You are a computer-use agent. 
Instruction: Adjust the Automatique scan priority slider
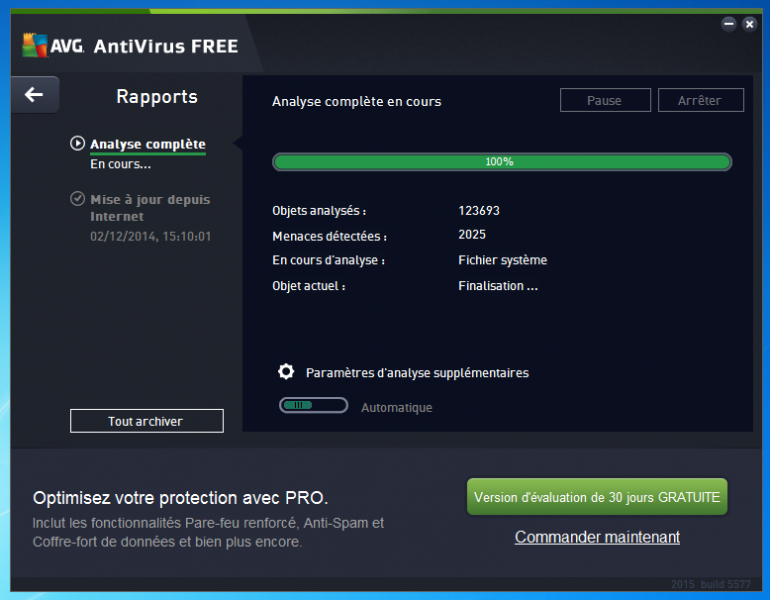click(x=313, y=406)
